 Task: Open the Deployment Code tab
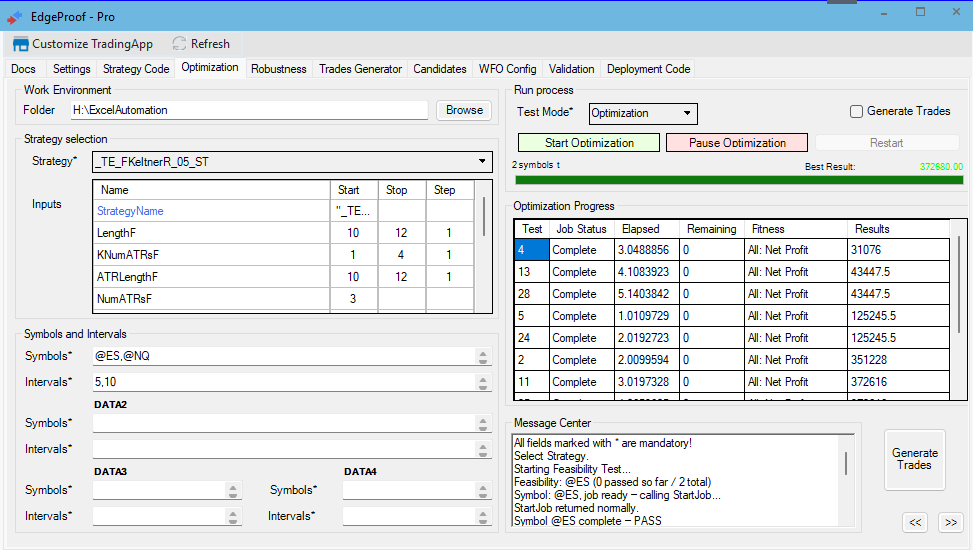(x=648, y=69)
